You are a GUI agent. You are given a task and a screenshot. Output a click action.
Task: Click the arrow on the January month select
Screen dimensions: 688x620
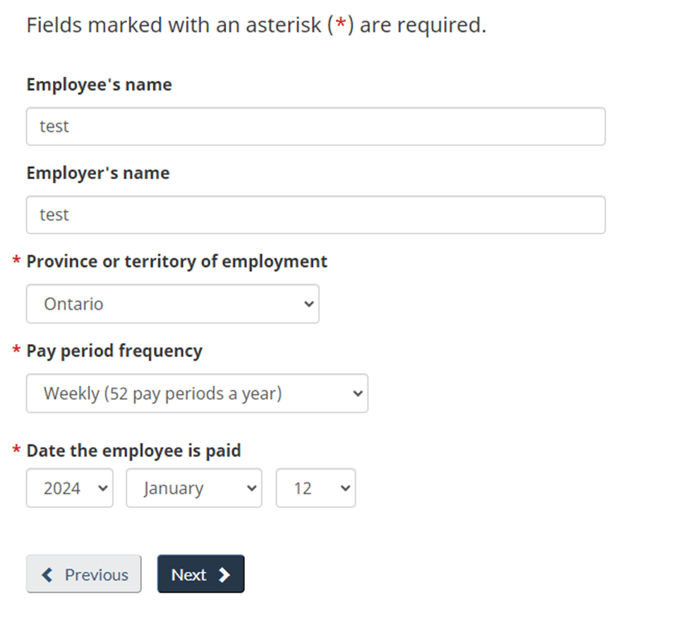[251, 488]
